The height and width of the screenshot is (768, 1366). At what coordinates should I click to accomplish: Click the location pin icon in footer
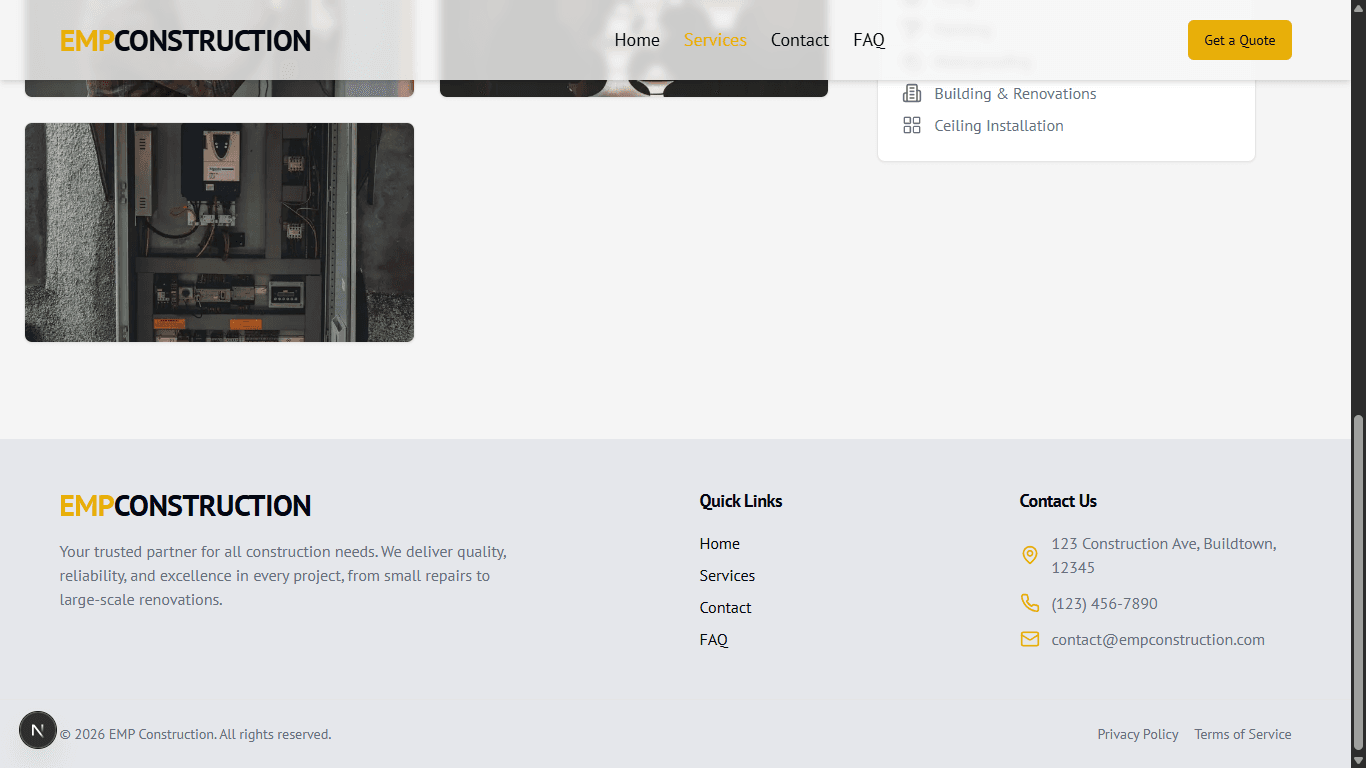pos(1029,555)
